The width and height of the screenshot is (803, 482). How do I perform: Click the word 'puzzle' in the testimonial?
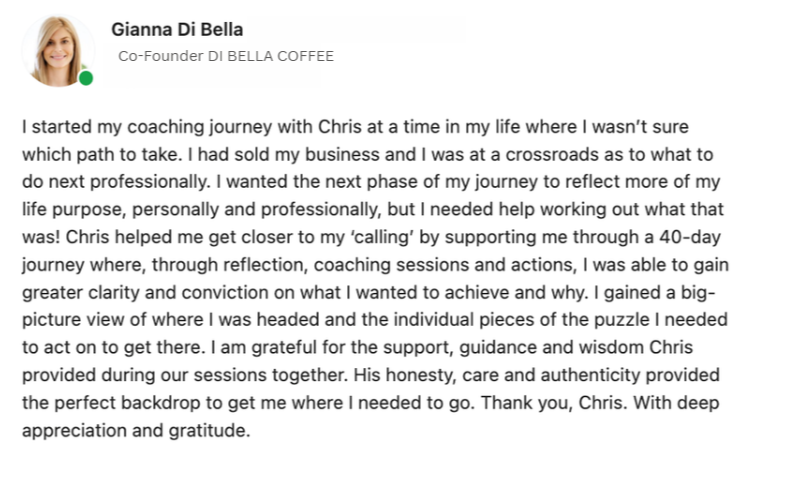click(622, 320)
